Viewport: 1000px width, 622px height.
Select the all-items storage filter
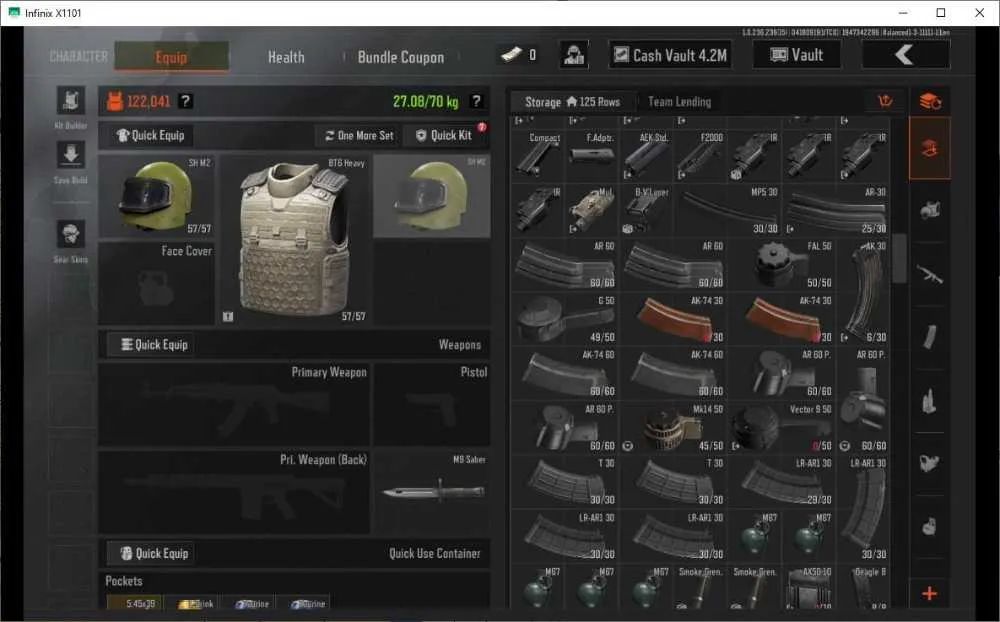(x=929, y=148)
